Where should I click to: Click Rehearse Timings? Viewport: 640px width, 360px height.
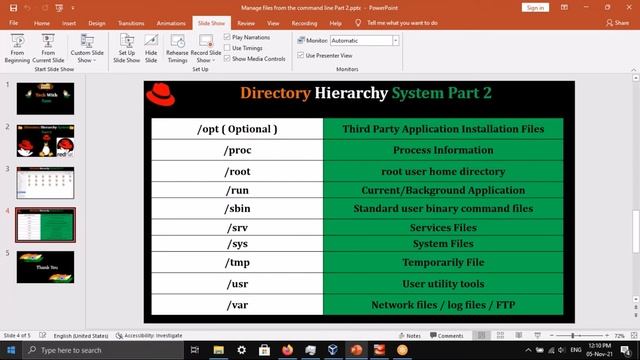pyautogui.click(x=177, y=49)
